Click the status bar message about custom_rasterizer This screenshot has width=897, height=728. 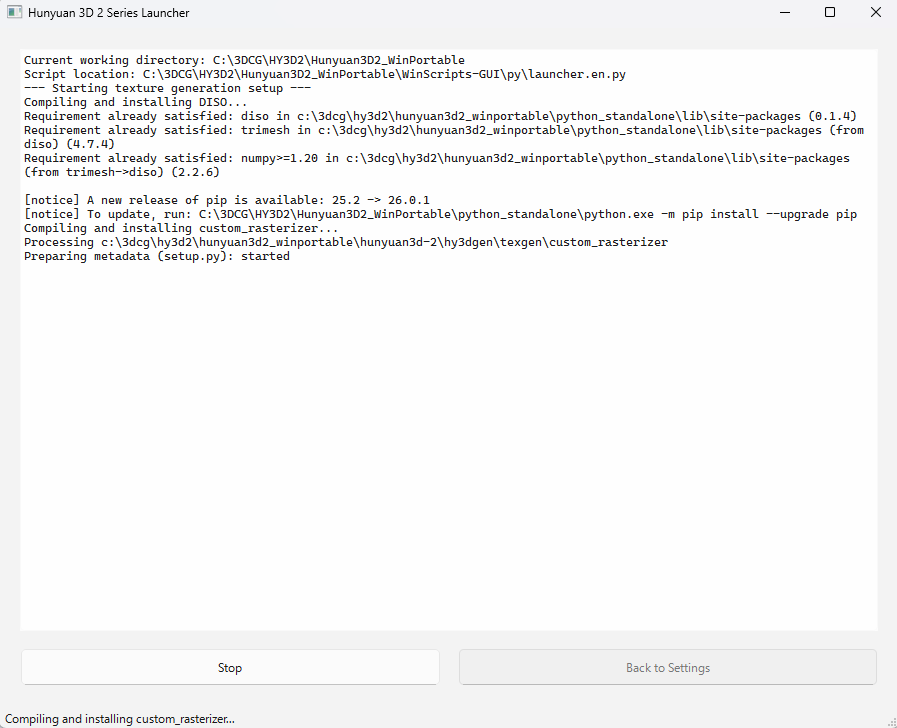[120, 718]
